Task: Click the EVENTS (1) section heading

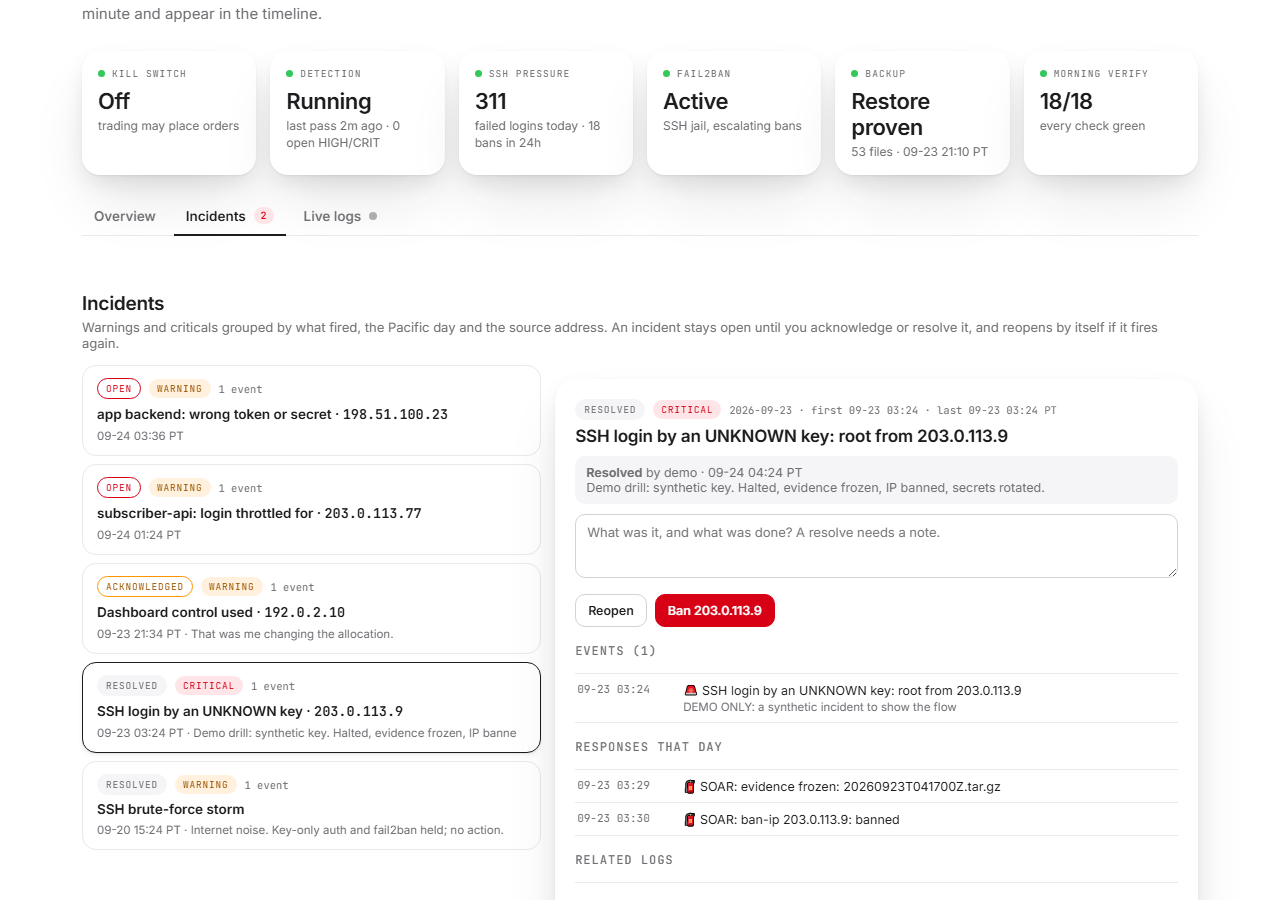Action: 616,651
